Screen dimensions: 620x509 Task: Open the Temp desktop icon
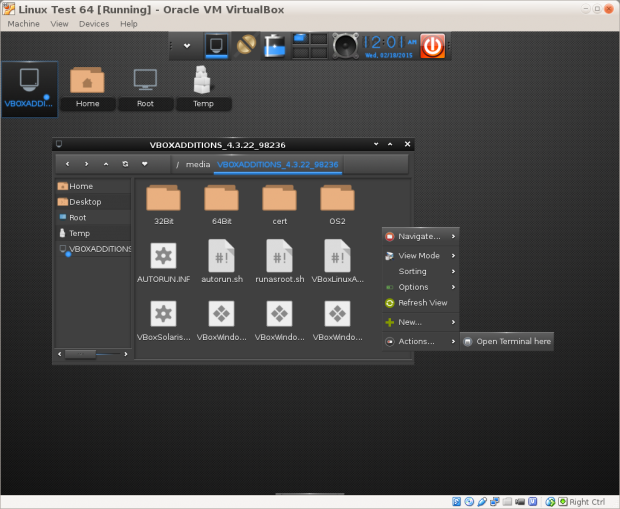[203, 88]
